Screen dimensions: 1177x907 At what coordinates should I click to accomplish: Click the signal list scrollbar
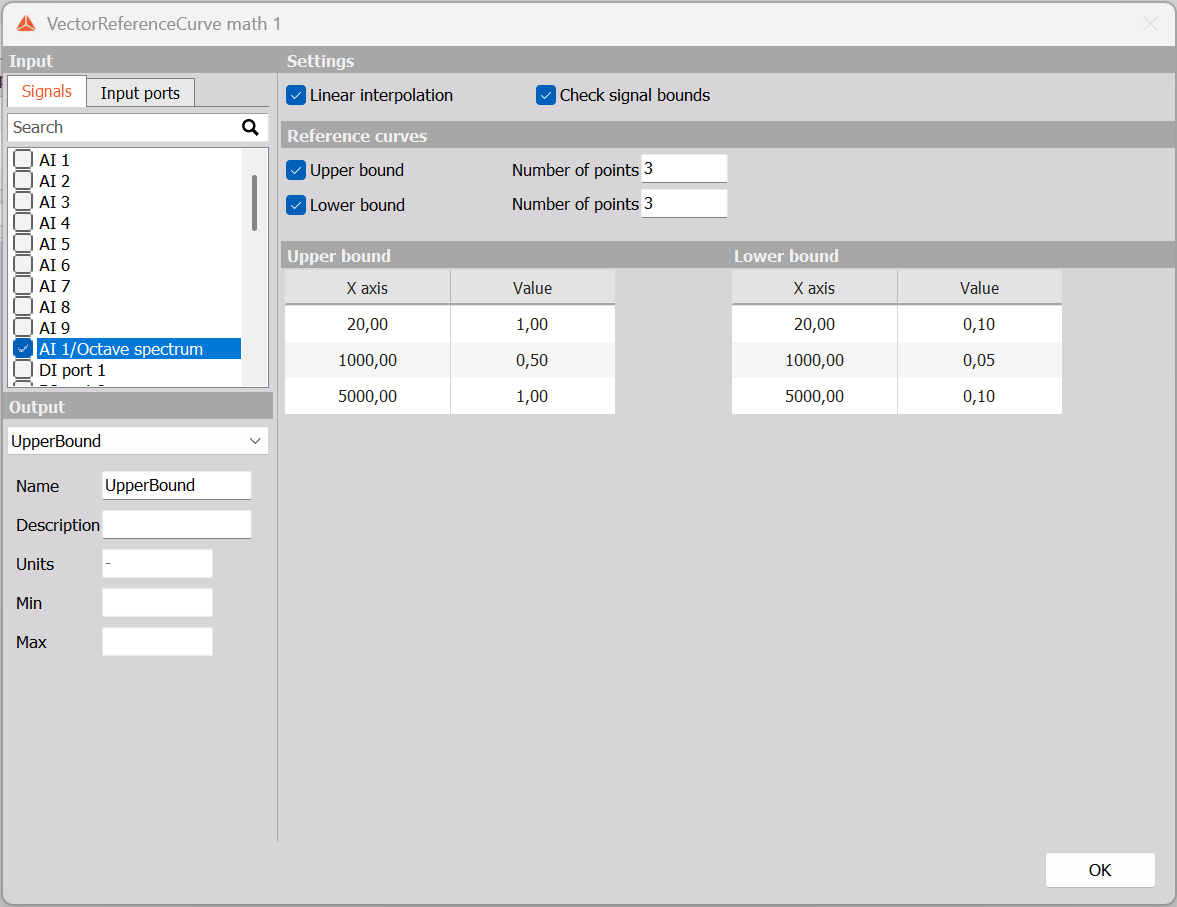point(254,203)
